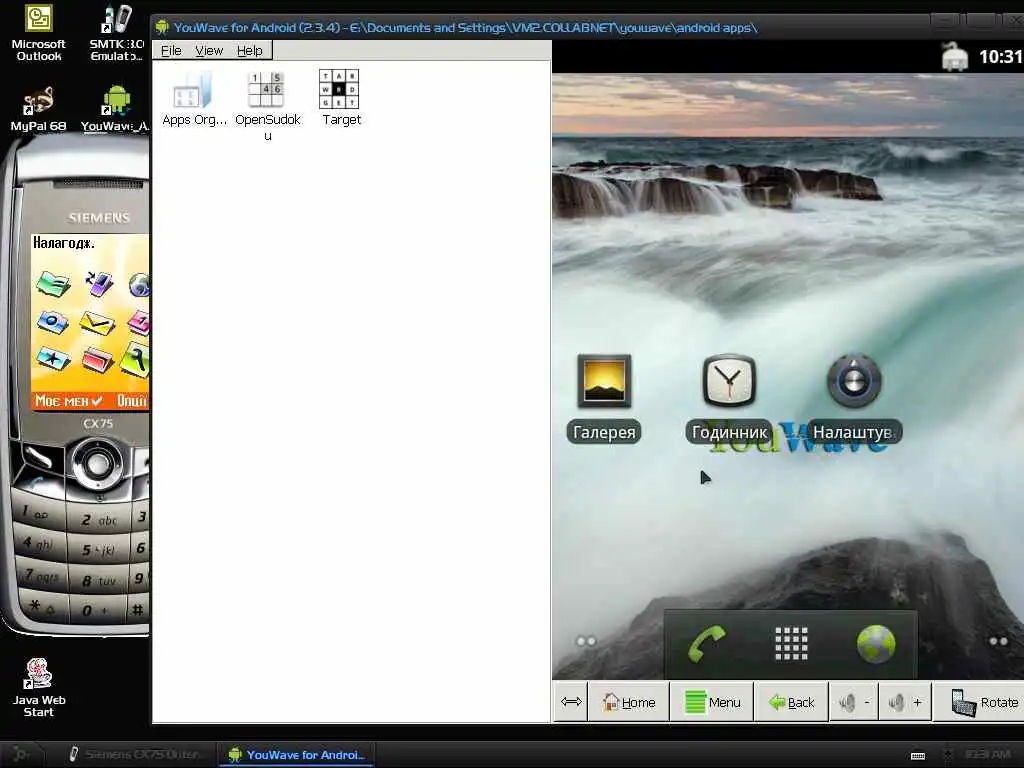Tap the left home-screen page dots
1024x768 pixels.
pos(586,641)
